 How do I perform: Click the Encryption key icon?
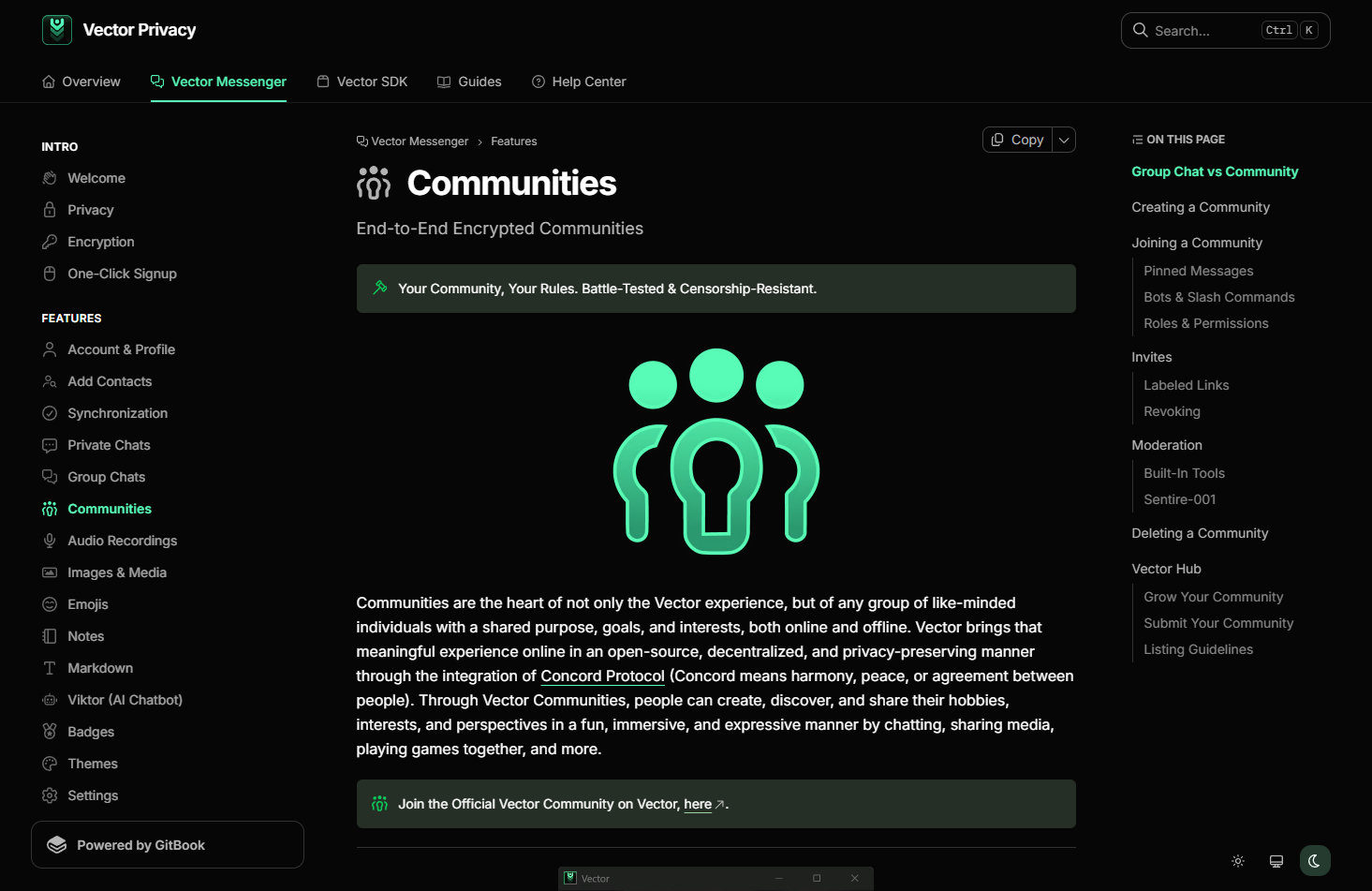50,242
